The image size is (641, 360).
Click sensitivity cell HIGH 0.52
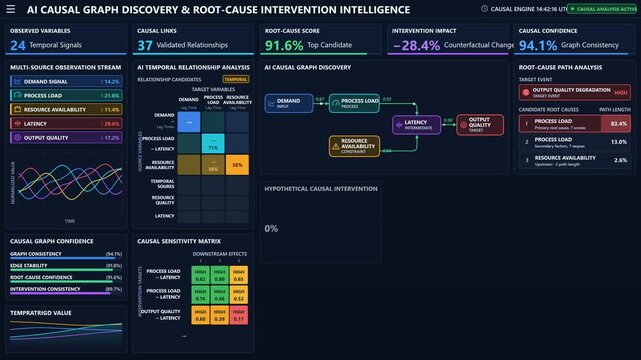[x=239, y=295]
